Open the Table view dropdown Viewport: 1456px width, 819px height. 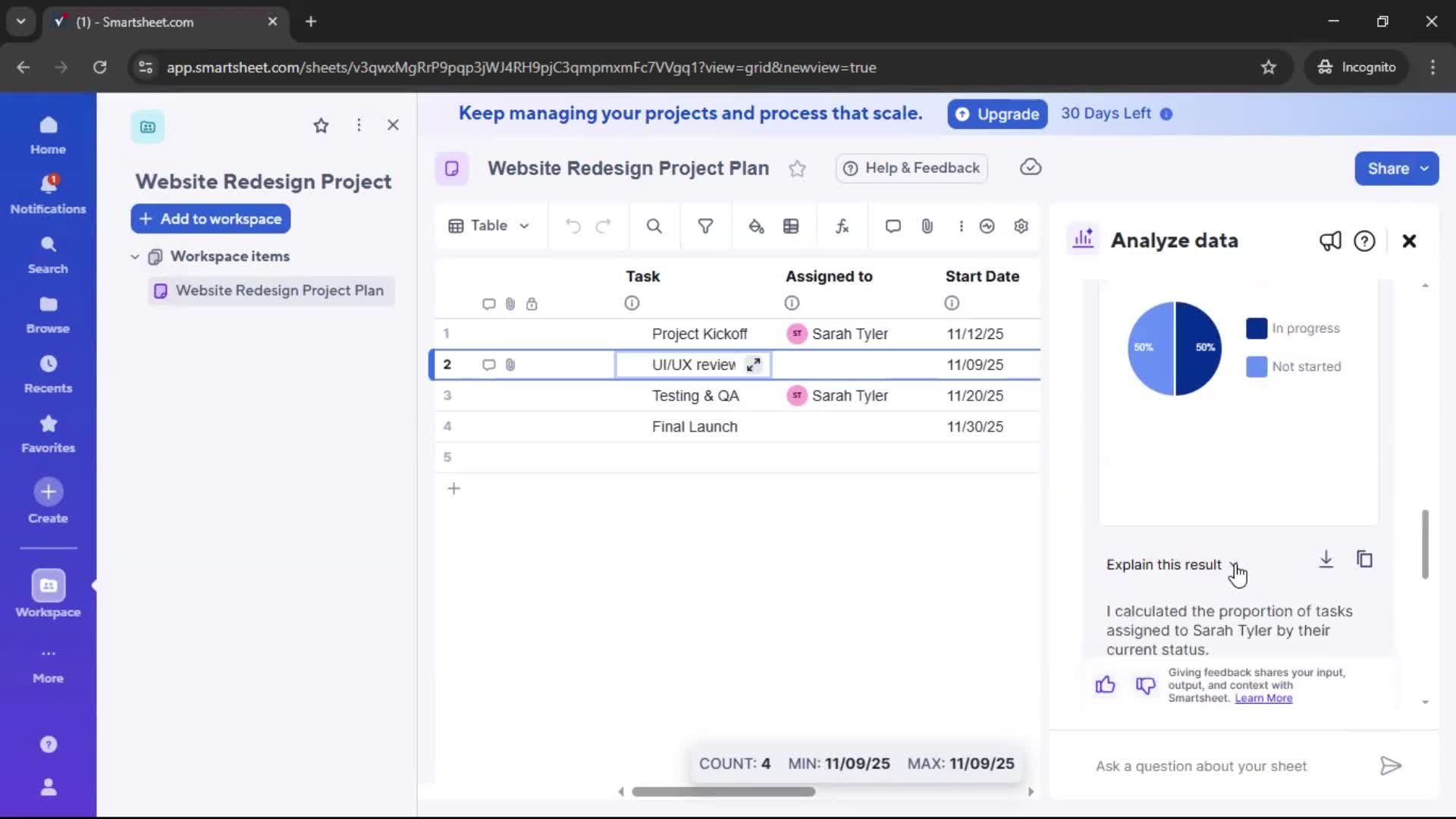[489, 226]
